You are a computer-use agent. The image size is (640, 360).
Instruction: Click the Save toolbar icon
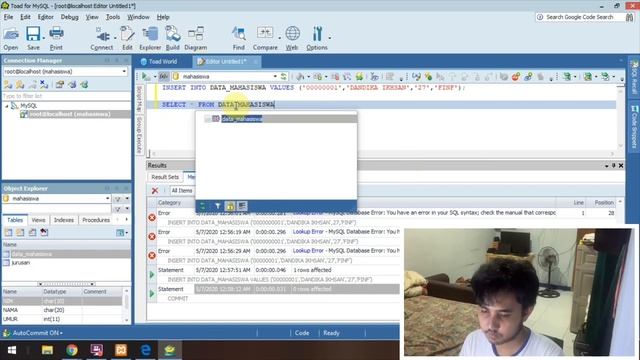(33, 38)
